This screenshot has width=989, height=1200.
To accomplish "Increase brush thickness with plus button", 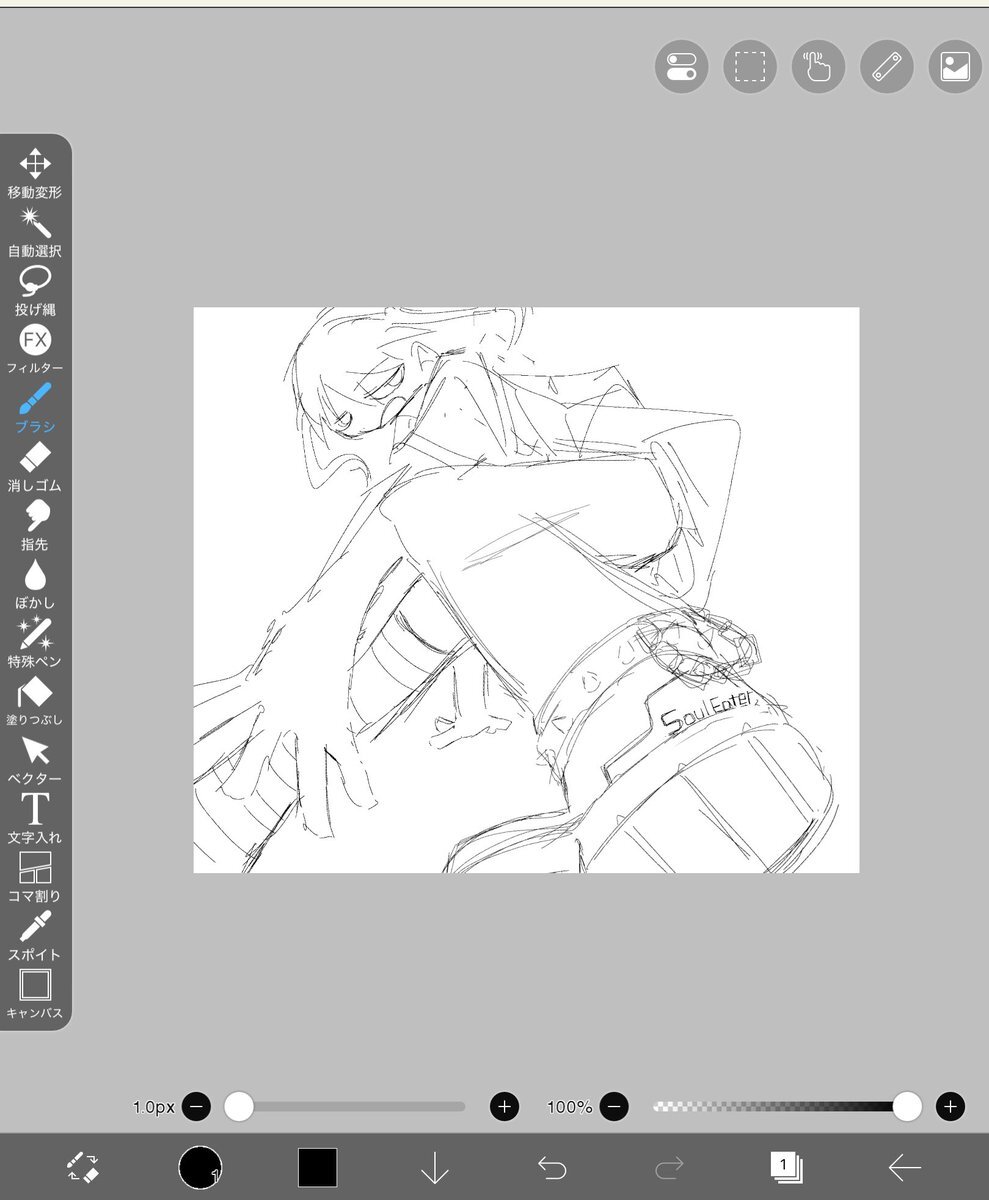I will (x=504, y=1106).
